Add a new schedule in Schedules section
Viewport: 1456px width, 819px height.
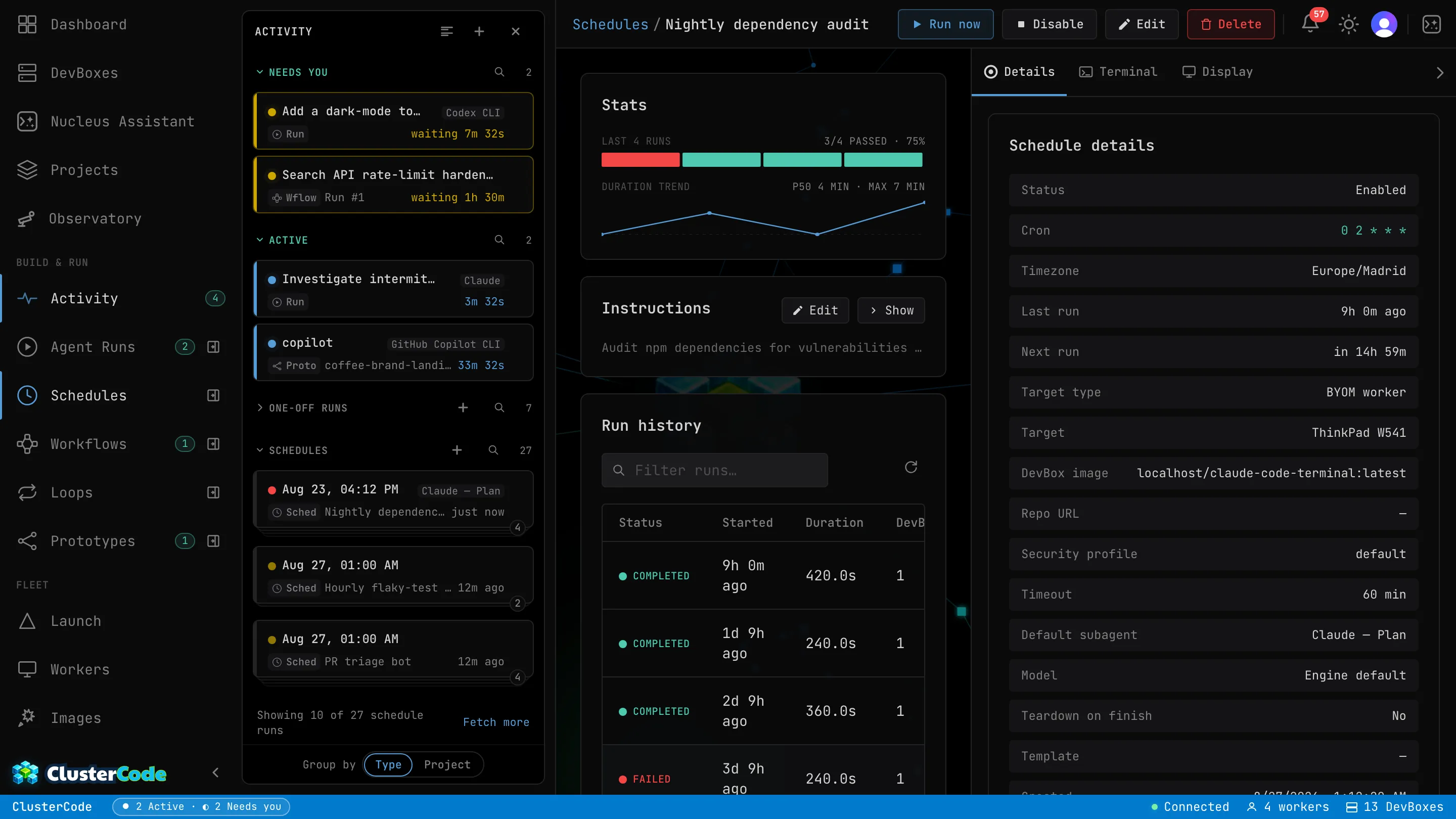pyautogui.click(x=457, y=450)
